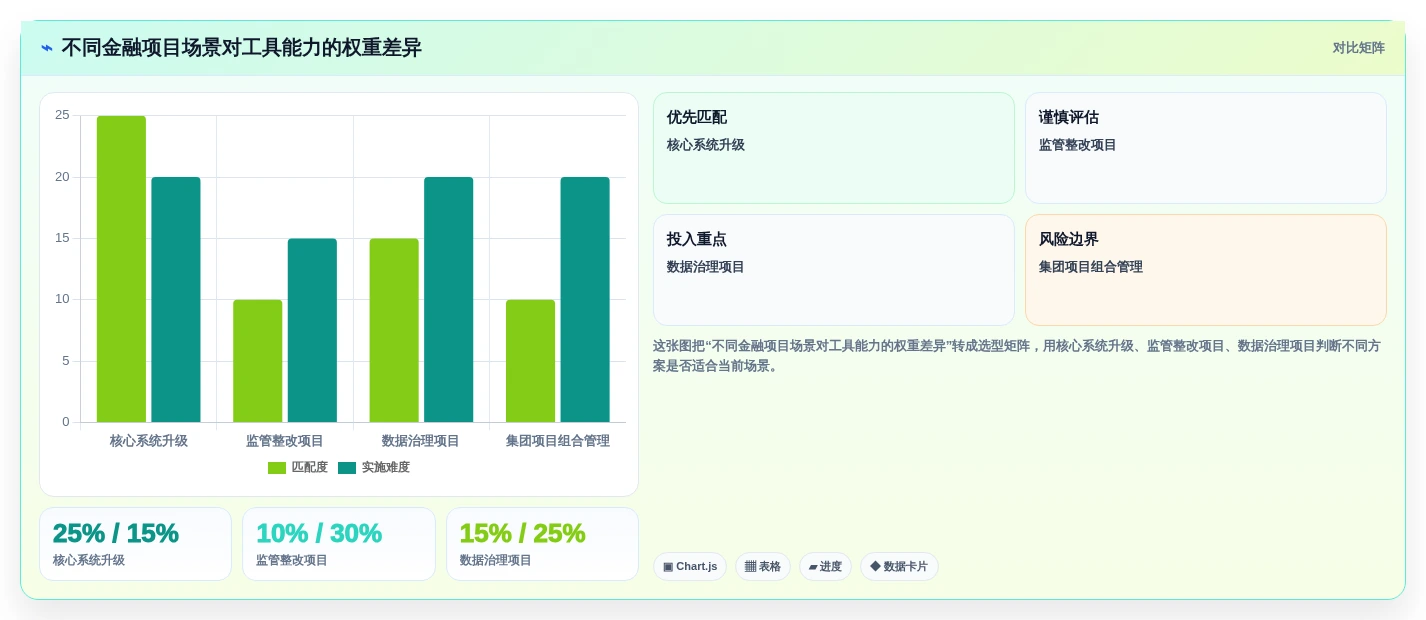Click the 核心系统升级 x-axis label
The image size is (1426, 620).
[149, 441]
